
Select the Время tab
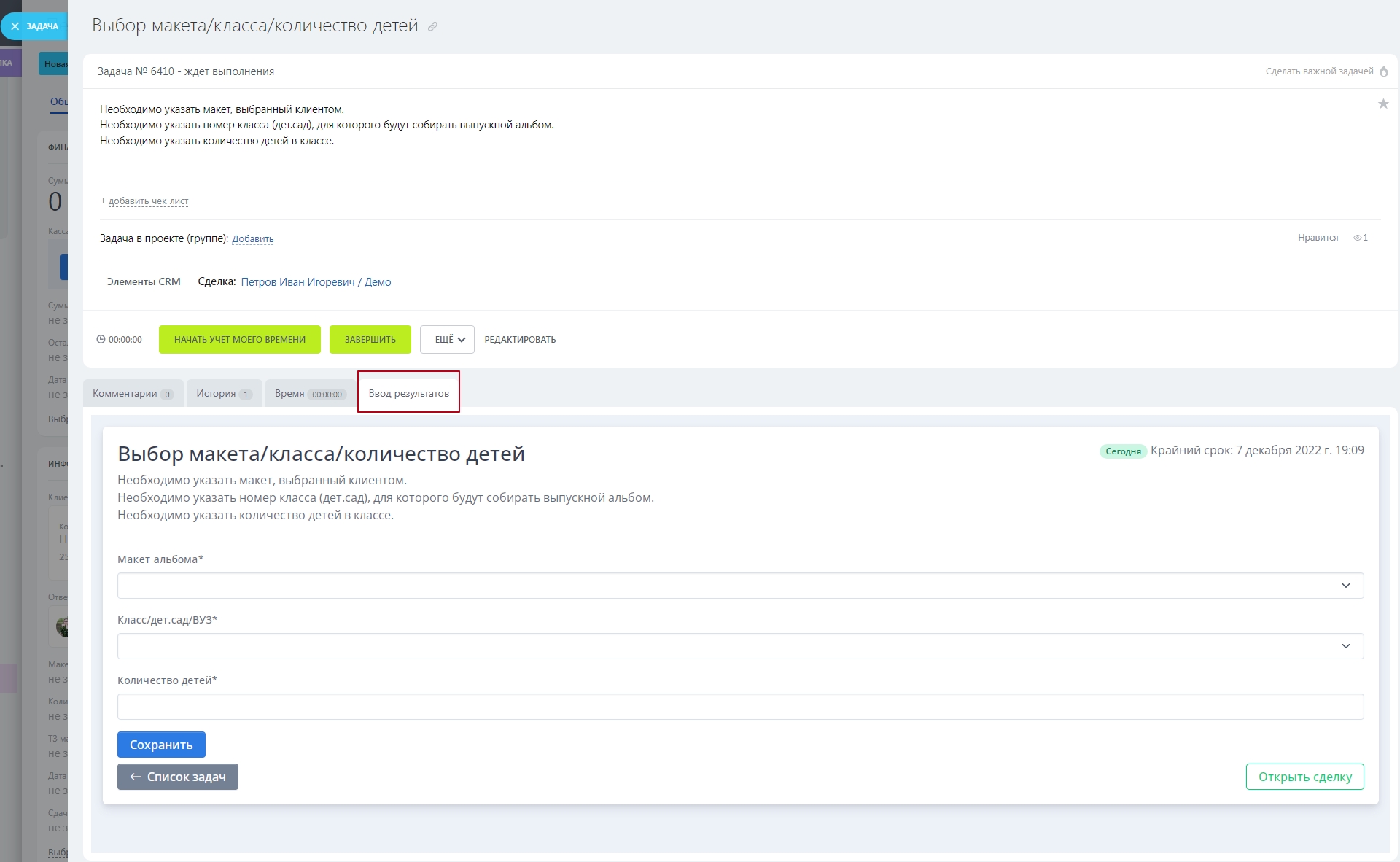[308, 394]
